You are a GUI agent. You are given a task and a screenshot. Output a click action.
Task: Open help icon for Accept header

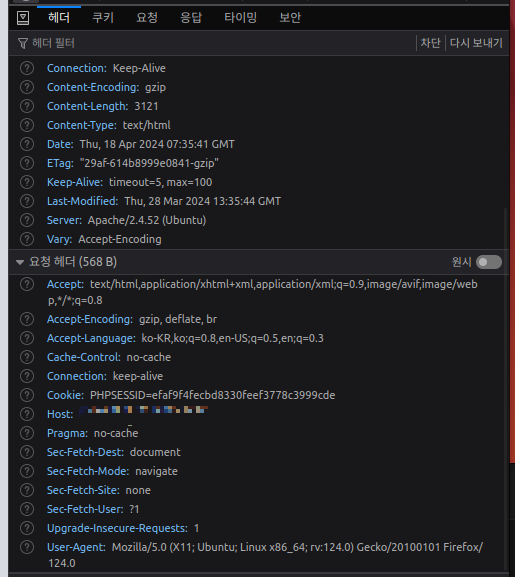(x=27, y=284)
